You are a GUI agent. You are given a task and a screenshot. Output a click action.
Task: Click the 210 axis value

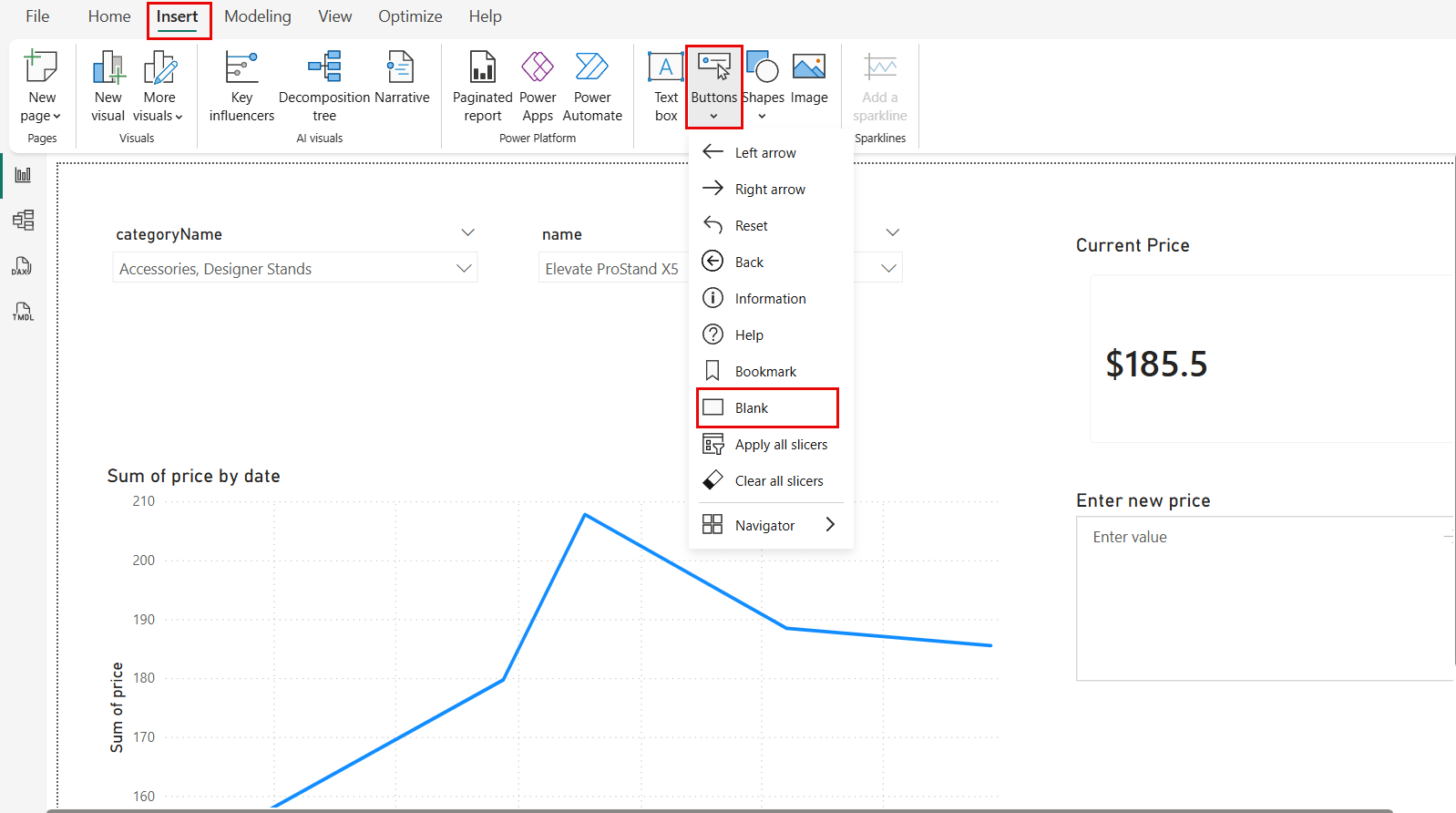(x=144, y=501)
